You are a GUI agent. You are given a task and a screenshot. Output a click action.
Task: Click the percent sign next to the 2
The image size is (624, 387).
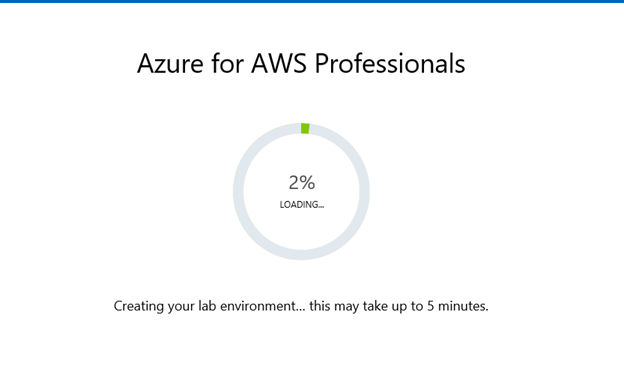[x=308, y=183]
